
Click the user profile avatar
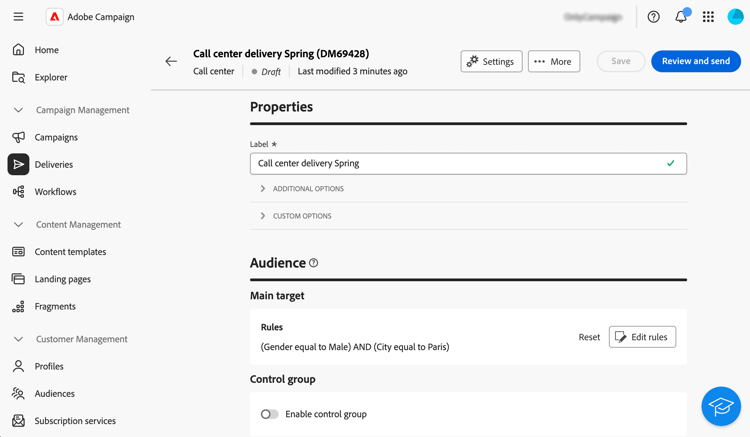[735, 17]
